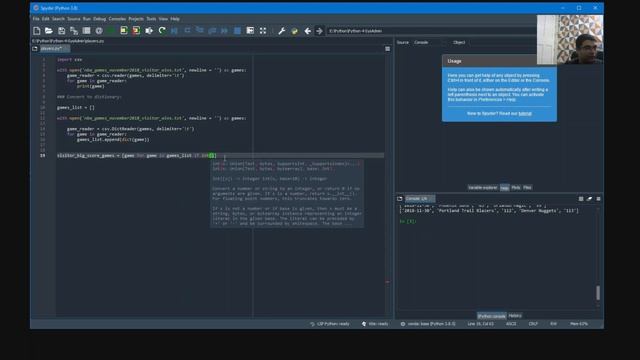Open Consoles menu
Image resolution: width=640 pixels, height=360 pixels.
click(x=117, y=19)
